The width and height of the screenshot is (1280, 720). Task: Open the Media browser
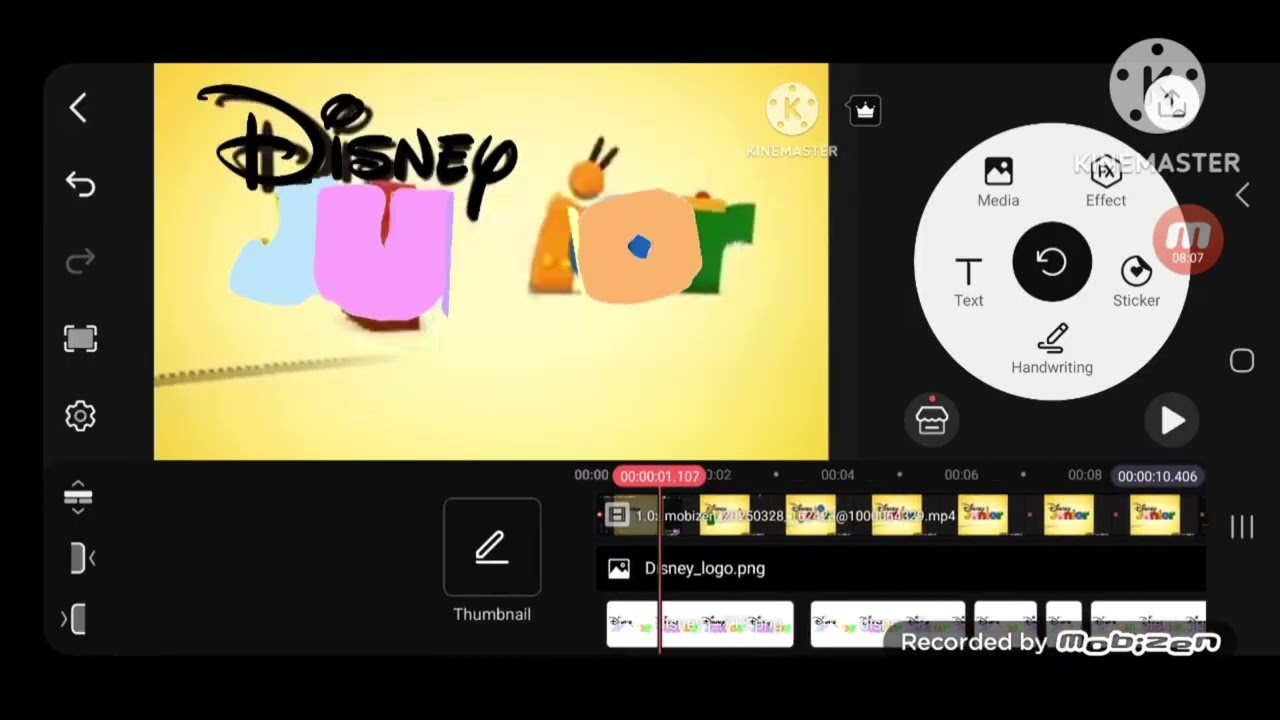(998, 182)
